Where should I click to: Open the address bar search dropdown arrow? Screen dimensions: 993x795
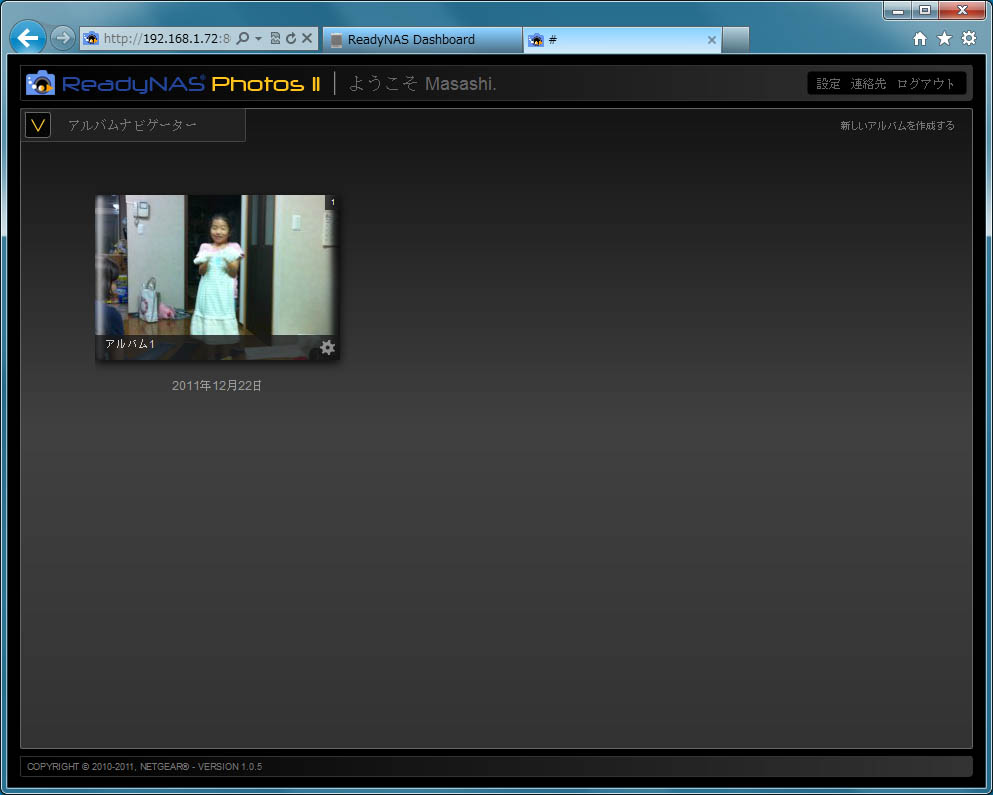[258, 39]
